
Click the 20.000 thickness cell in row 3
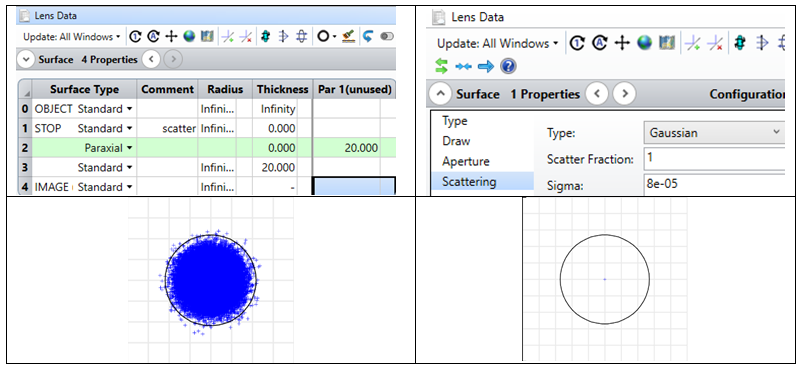(x=275, y=167)
